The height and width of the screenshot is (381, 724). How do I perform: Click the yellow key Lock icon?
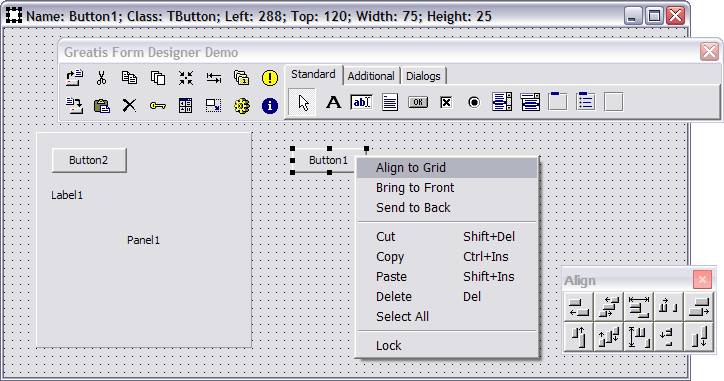(x=158, y=106)
